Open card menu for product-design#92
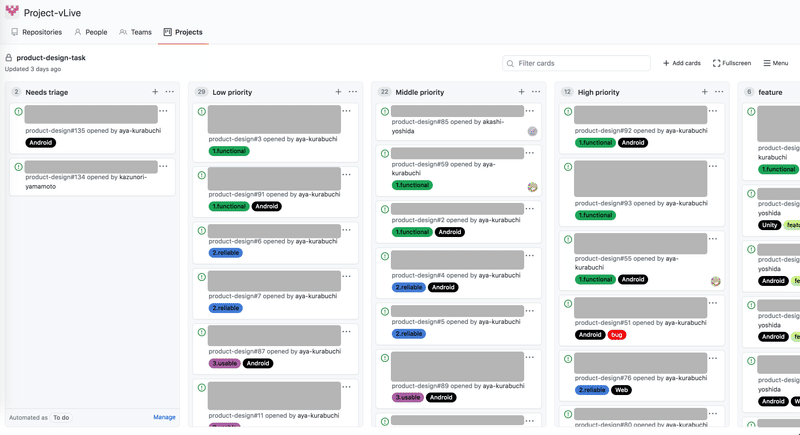The image size is (800, 435). 713,111
